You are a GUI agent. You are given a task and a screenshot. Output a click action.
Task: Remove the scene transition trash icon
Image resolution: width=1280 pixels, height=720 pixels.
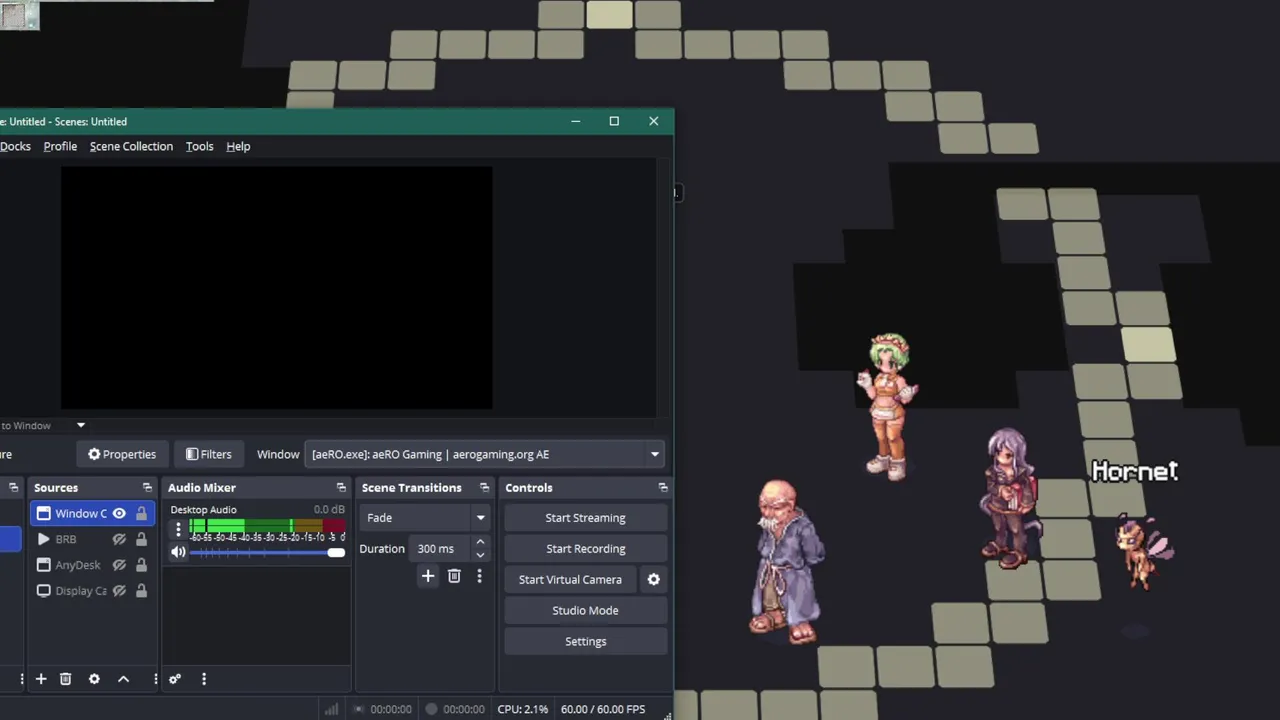click(454, 576)
